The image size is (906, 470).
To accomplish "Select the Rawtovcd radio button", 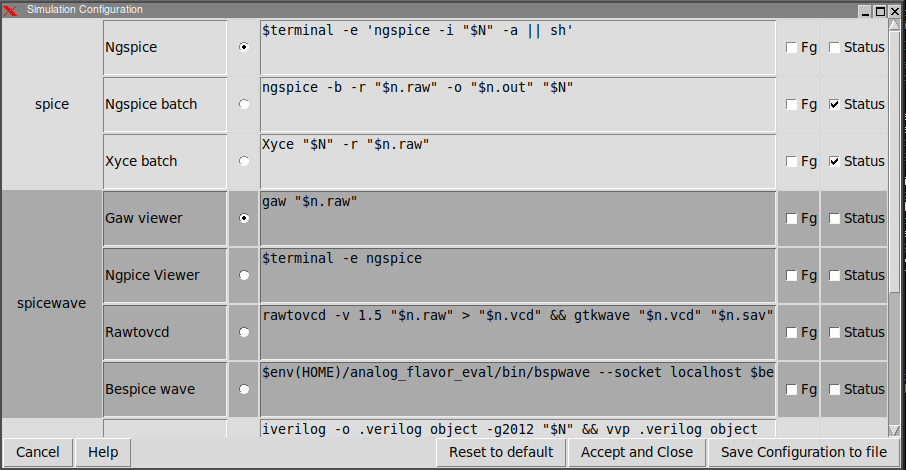I will point(244,332).
